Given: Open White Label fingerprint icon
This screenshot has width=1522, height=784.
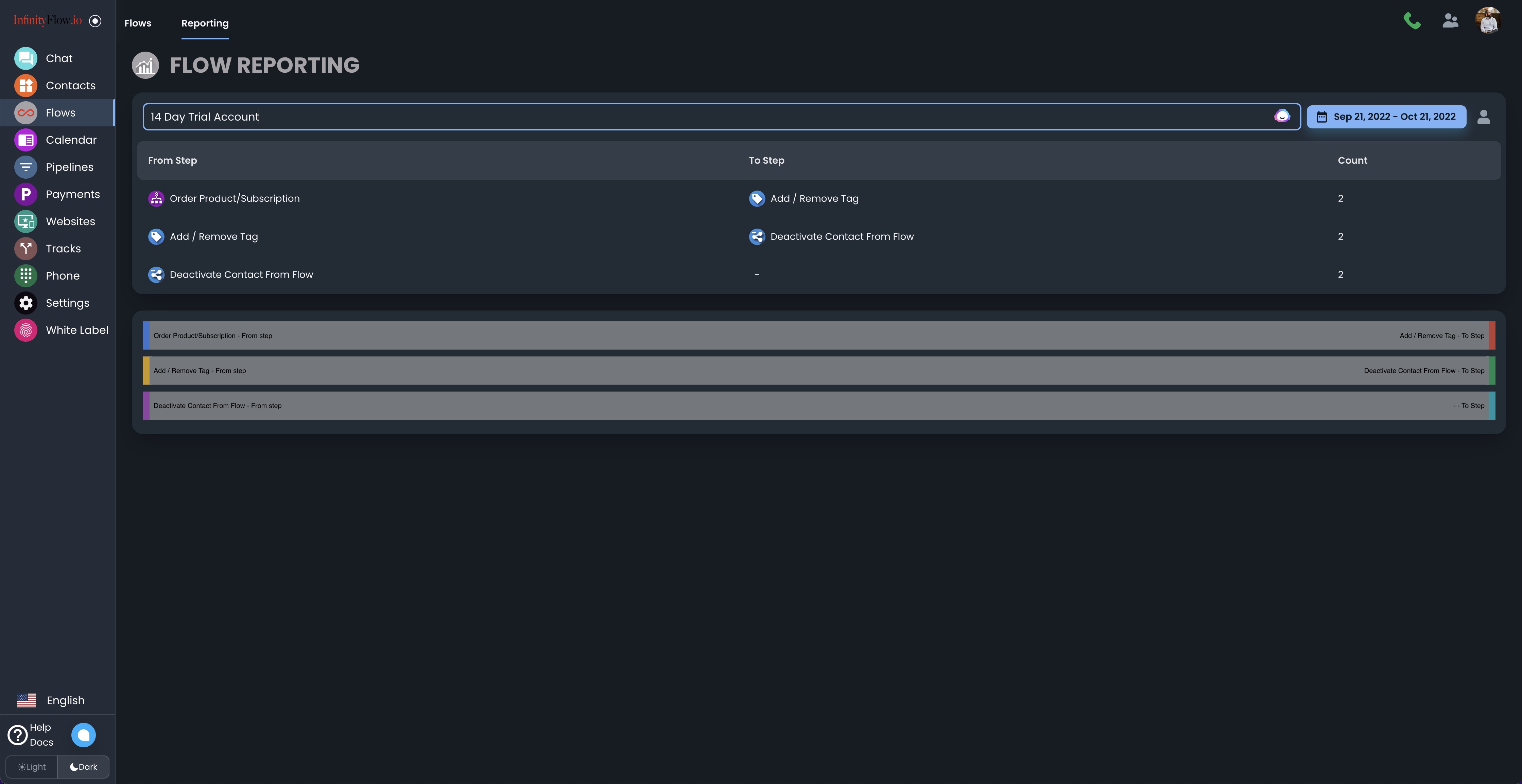Looking at the screenshot, I should 25,330.
